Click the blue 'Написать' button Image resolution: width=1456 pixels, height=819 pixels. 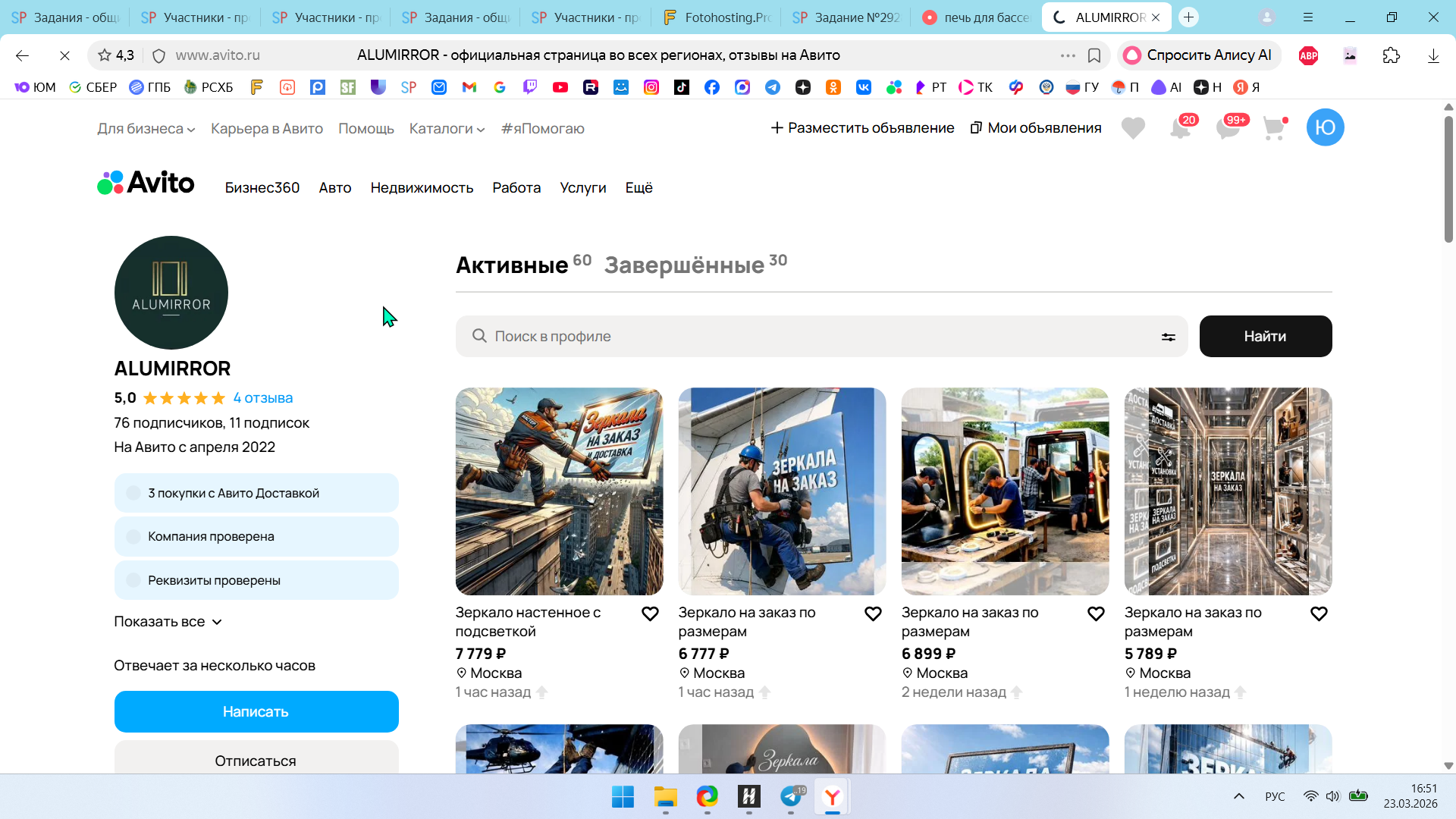256,711
